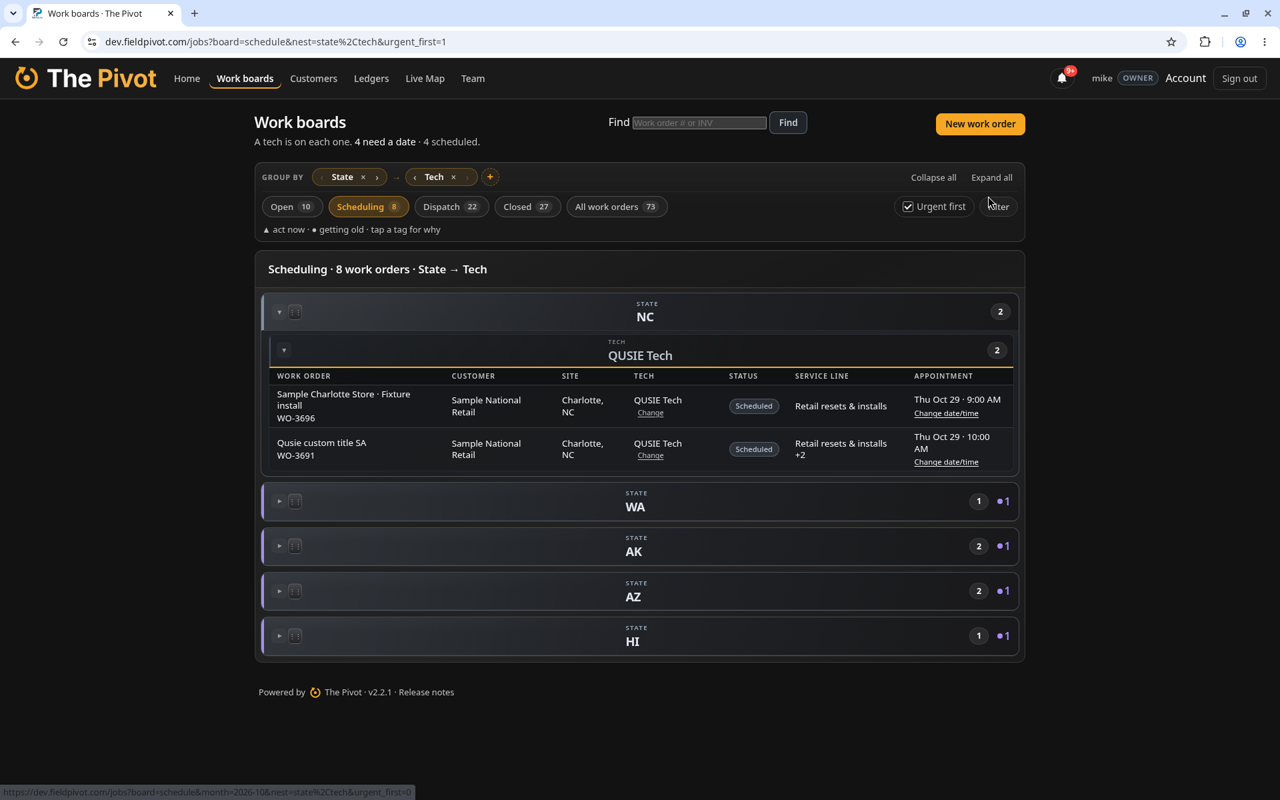The width and height of the screenshot is (1280, 800).
Task: Switch to the Closed board tab
Action: pyautogui.click(x=527, y=207)
